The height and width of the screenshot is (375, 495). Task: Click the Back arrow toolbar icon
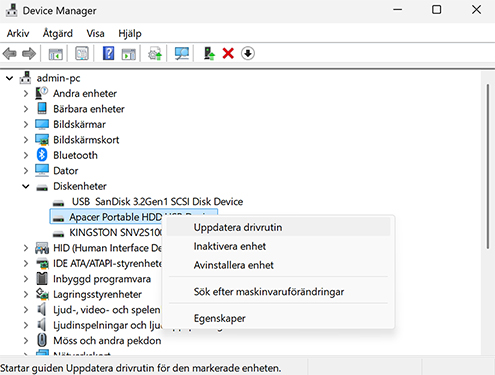[x=9, y=53]
